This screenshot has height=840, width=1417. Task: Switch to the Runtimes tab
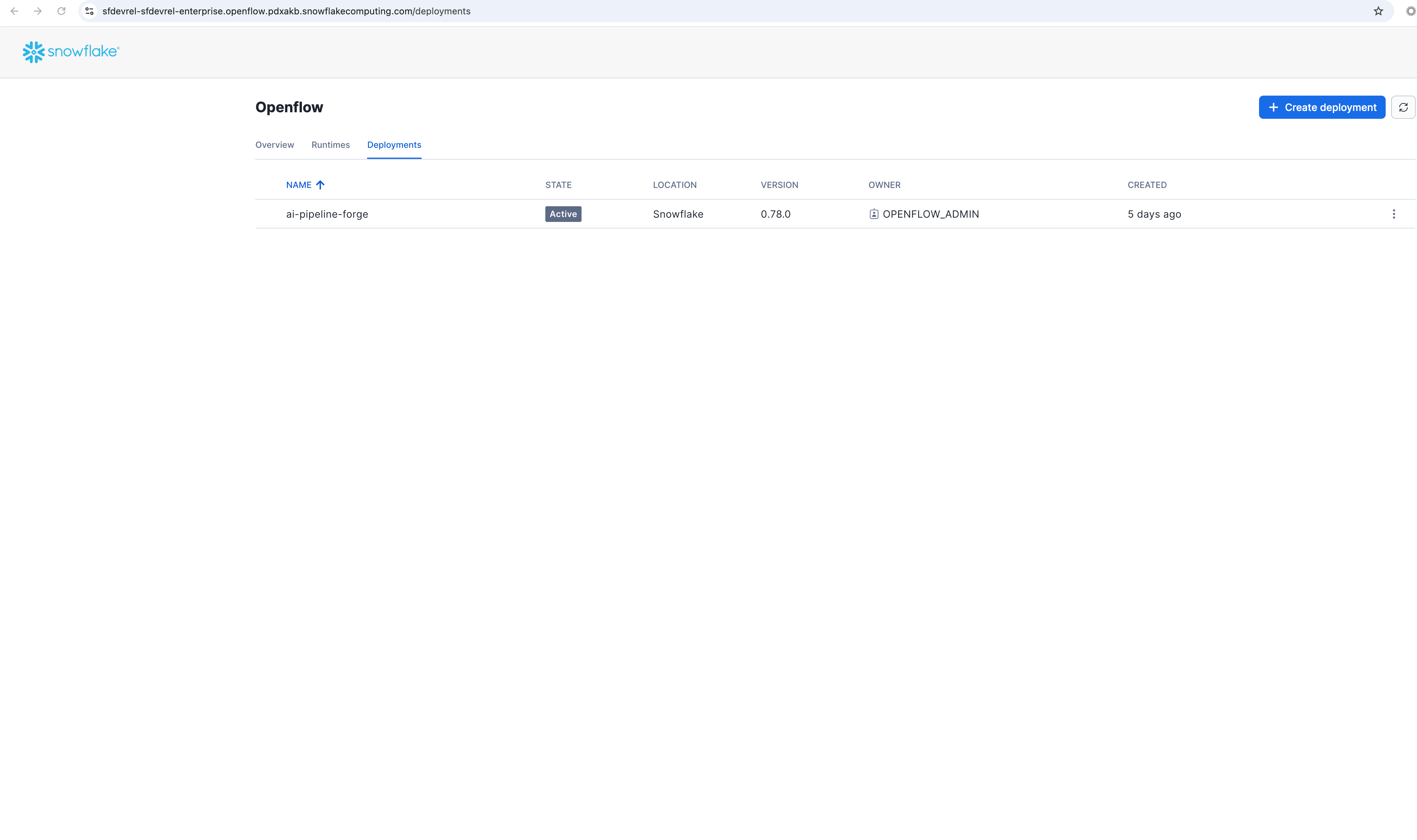point(331,145)
